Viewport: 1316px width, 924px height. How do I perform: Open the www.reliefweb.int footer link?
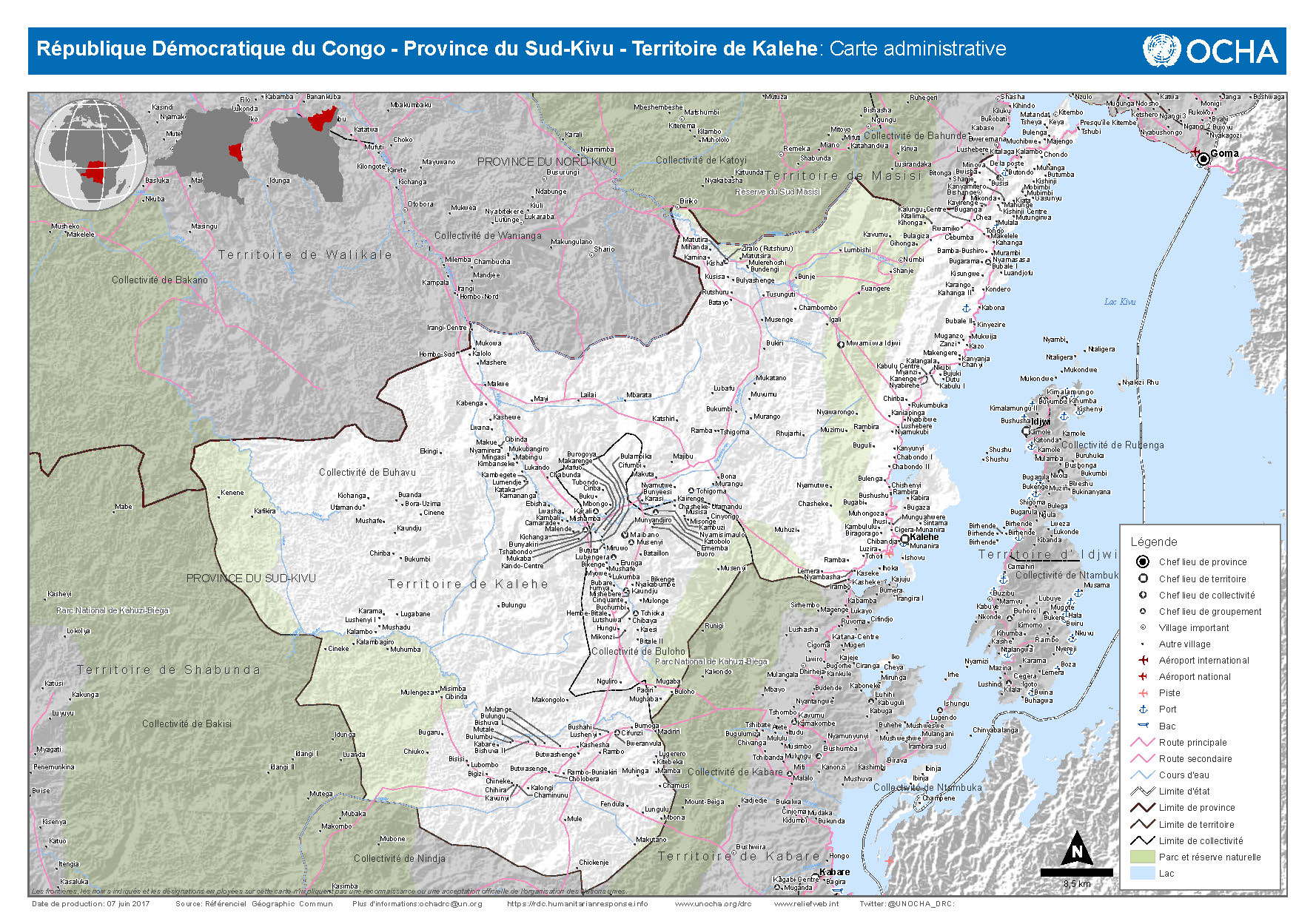click(x=806, y=903)
